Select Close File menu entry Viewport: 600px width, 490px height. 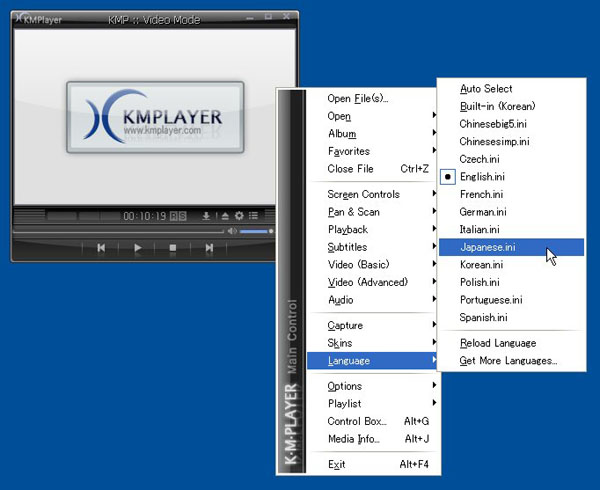(374, 169)
